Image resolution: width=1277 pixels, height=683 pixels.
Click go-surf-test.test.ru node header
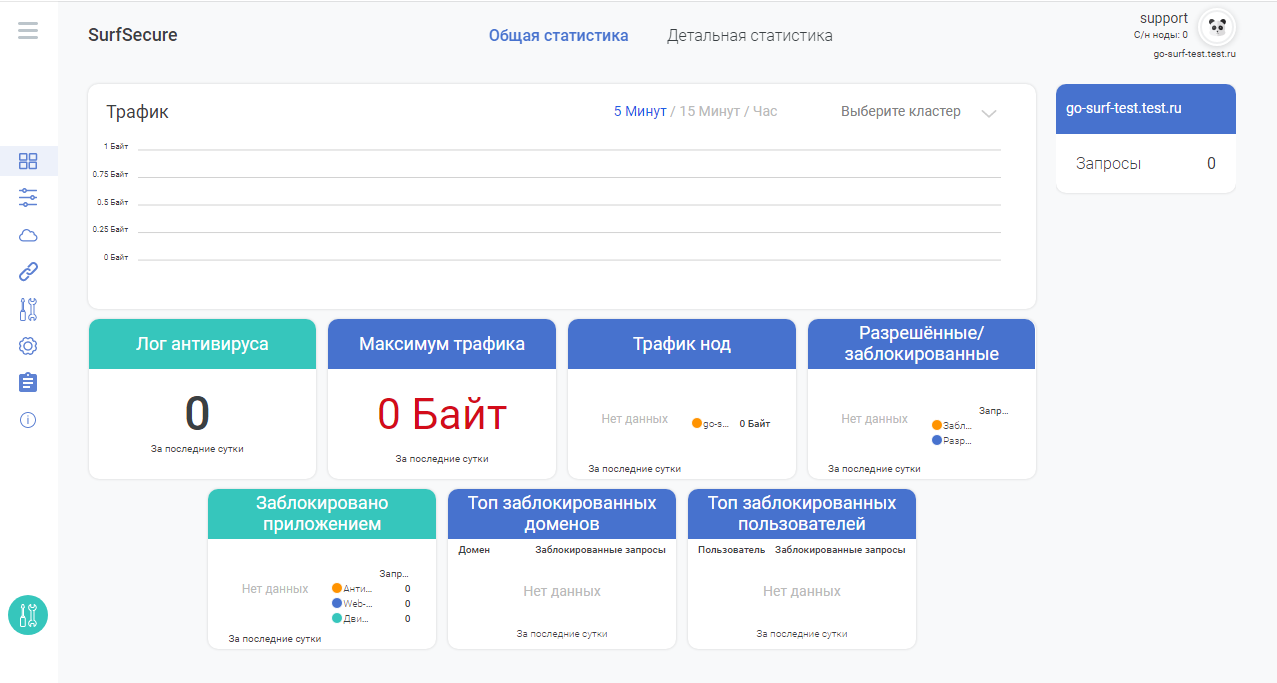[x=1146, y=108]
